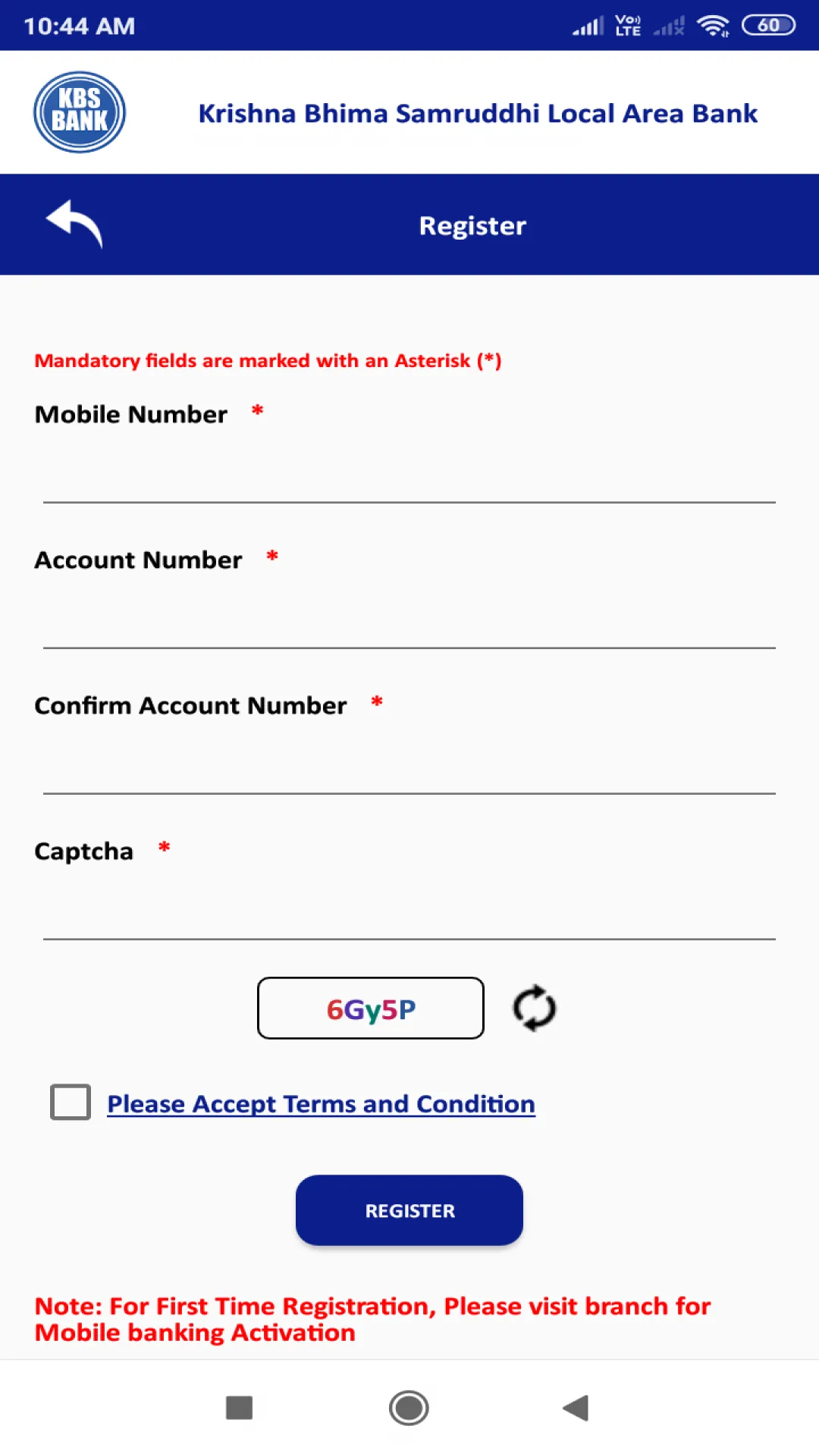Tap the Android back navigation button
Viewport: 819px width, 1456px height.
(576, 1408)
